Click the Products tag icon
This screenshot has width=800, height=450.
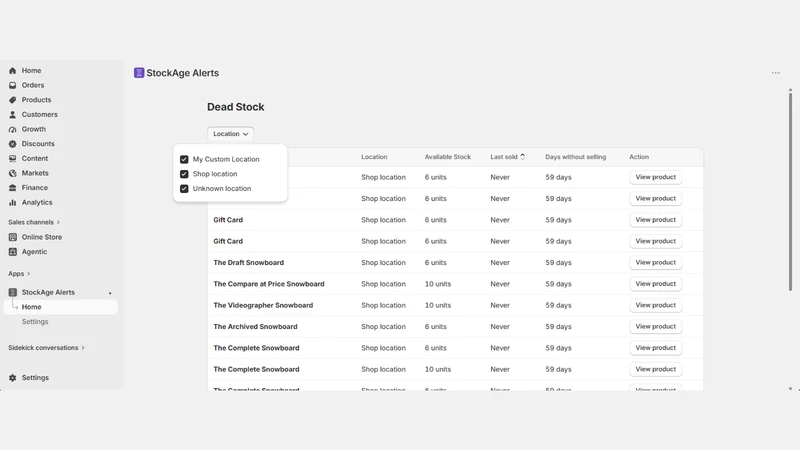pyautogui.click(x=13, y=100)
